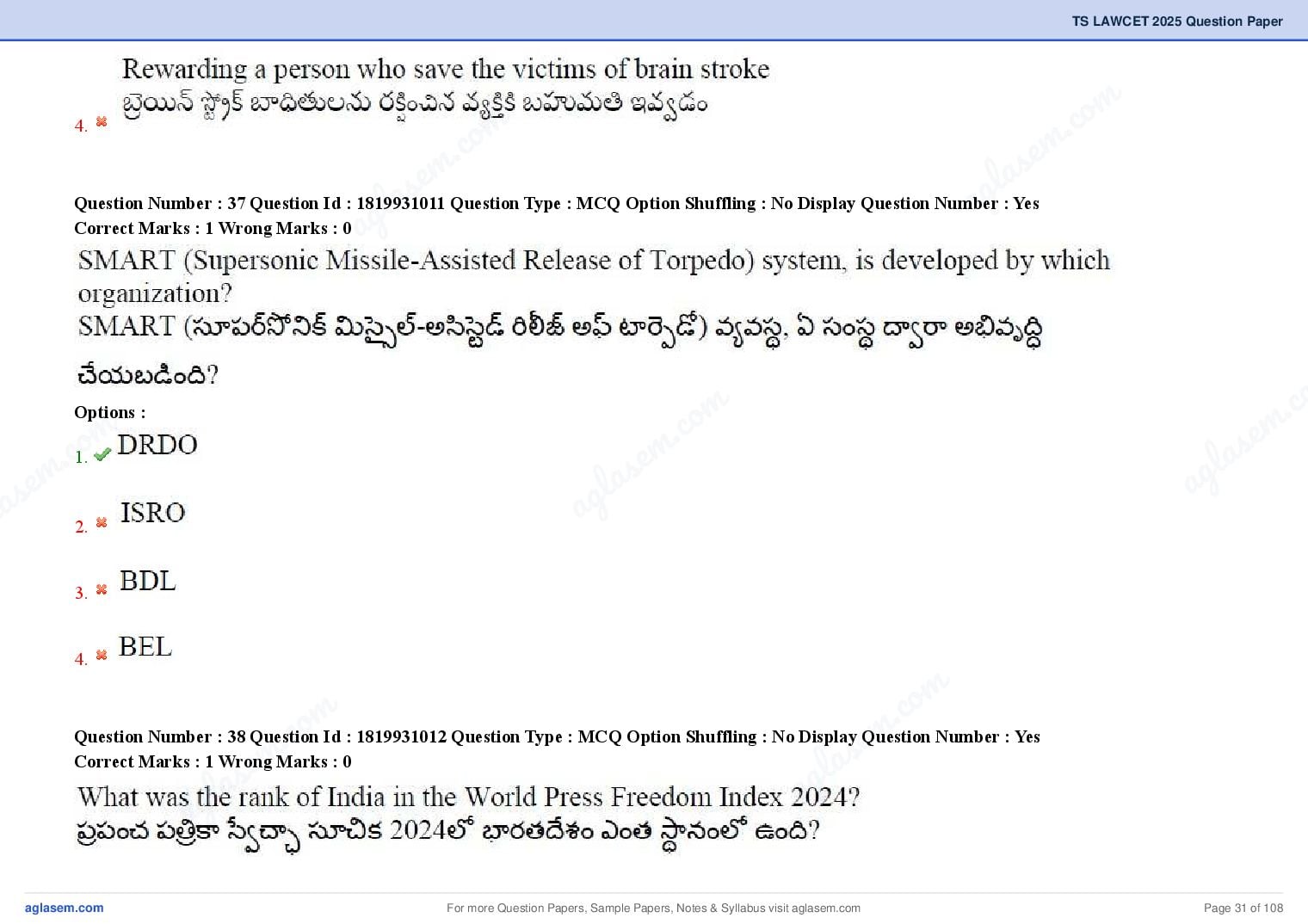The height and width of the screenshot is (924, 1308).
Task: Click option number 3 before BDL
Action: coord(82,593)
